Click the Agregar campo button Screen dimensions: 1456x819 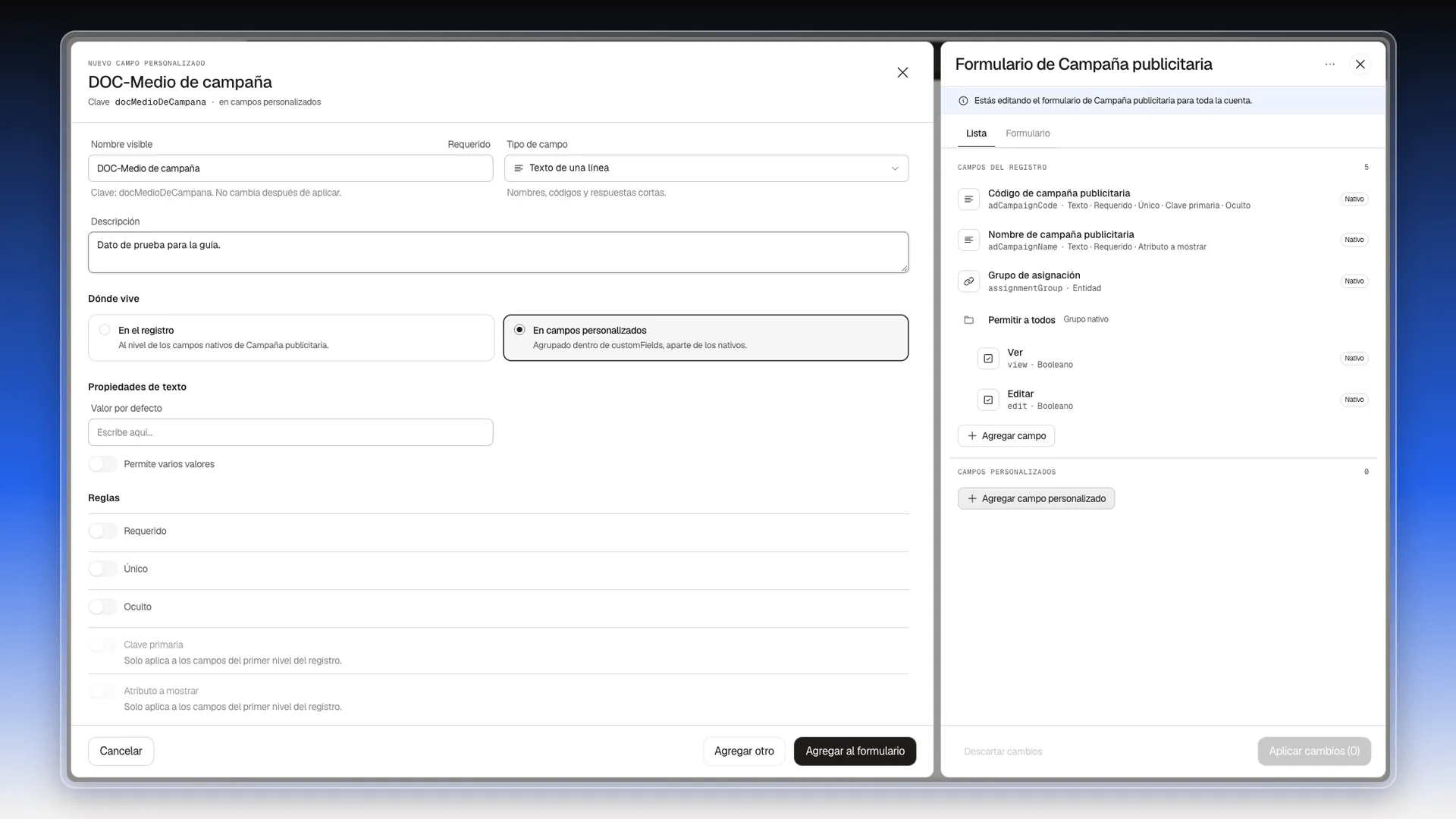[x=1006, y=436]
